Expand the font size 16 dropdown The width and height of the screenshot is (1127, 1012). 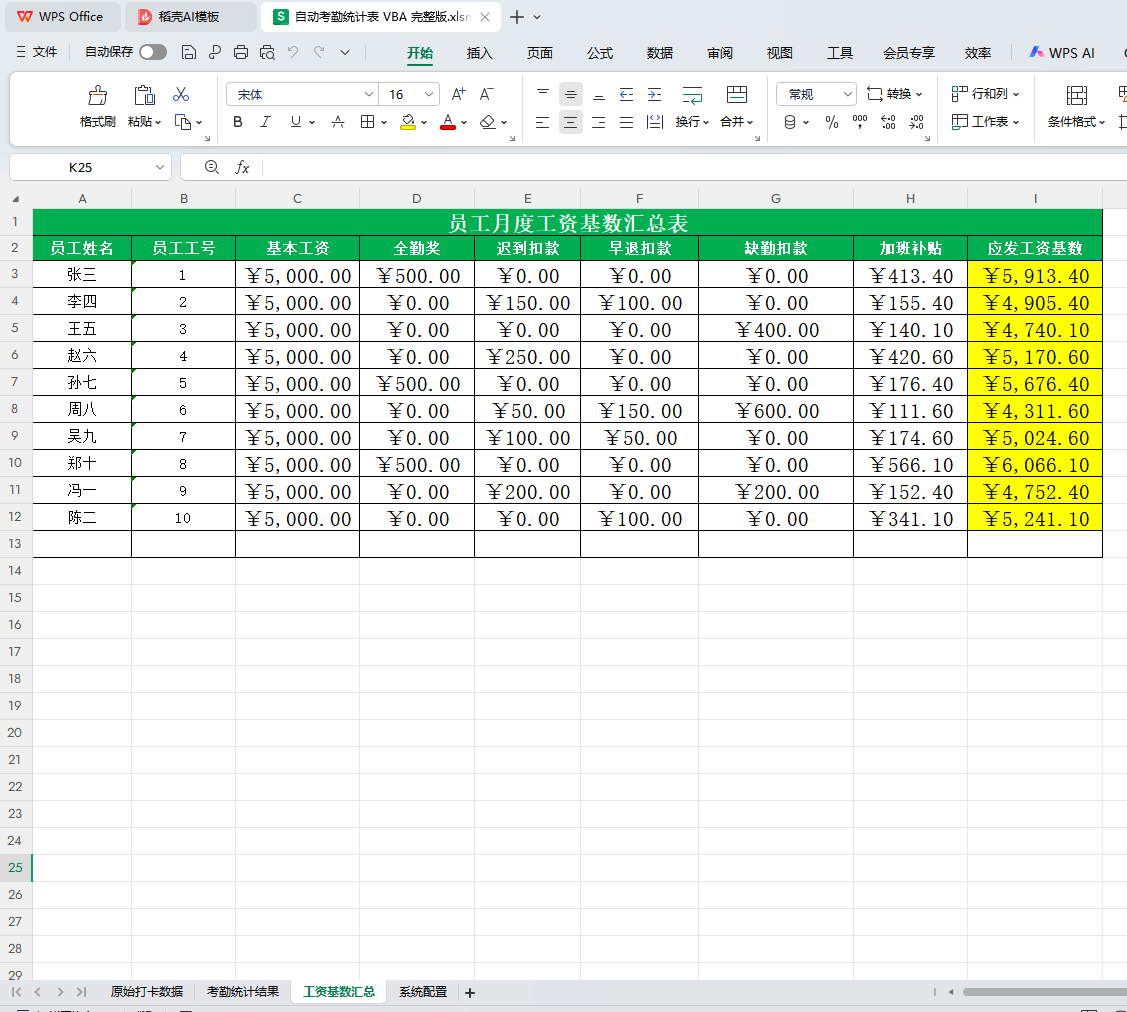428,94
